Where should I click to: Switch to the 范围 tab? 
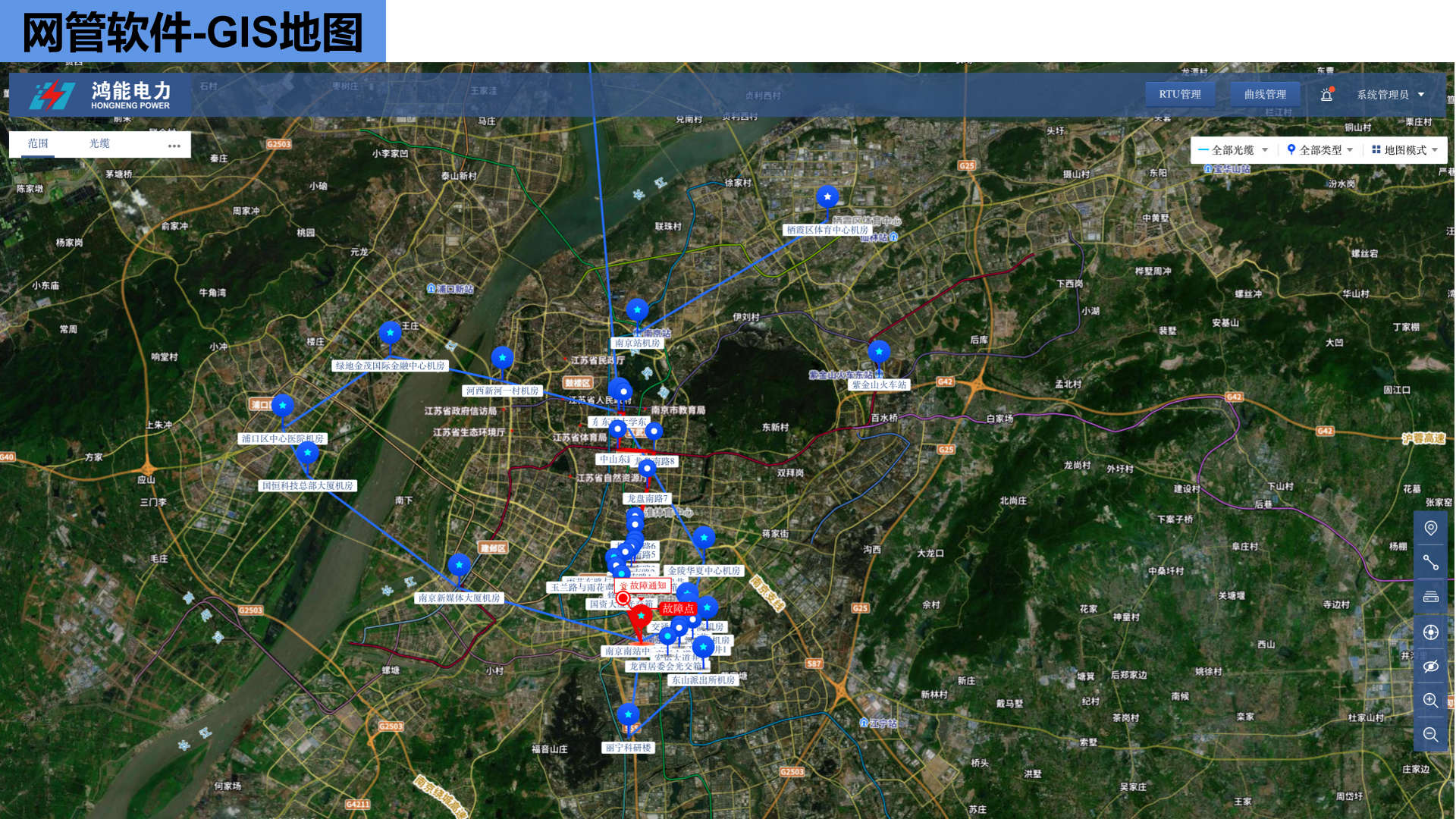pyautogui.click(x=38, y=143)
